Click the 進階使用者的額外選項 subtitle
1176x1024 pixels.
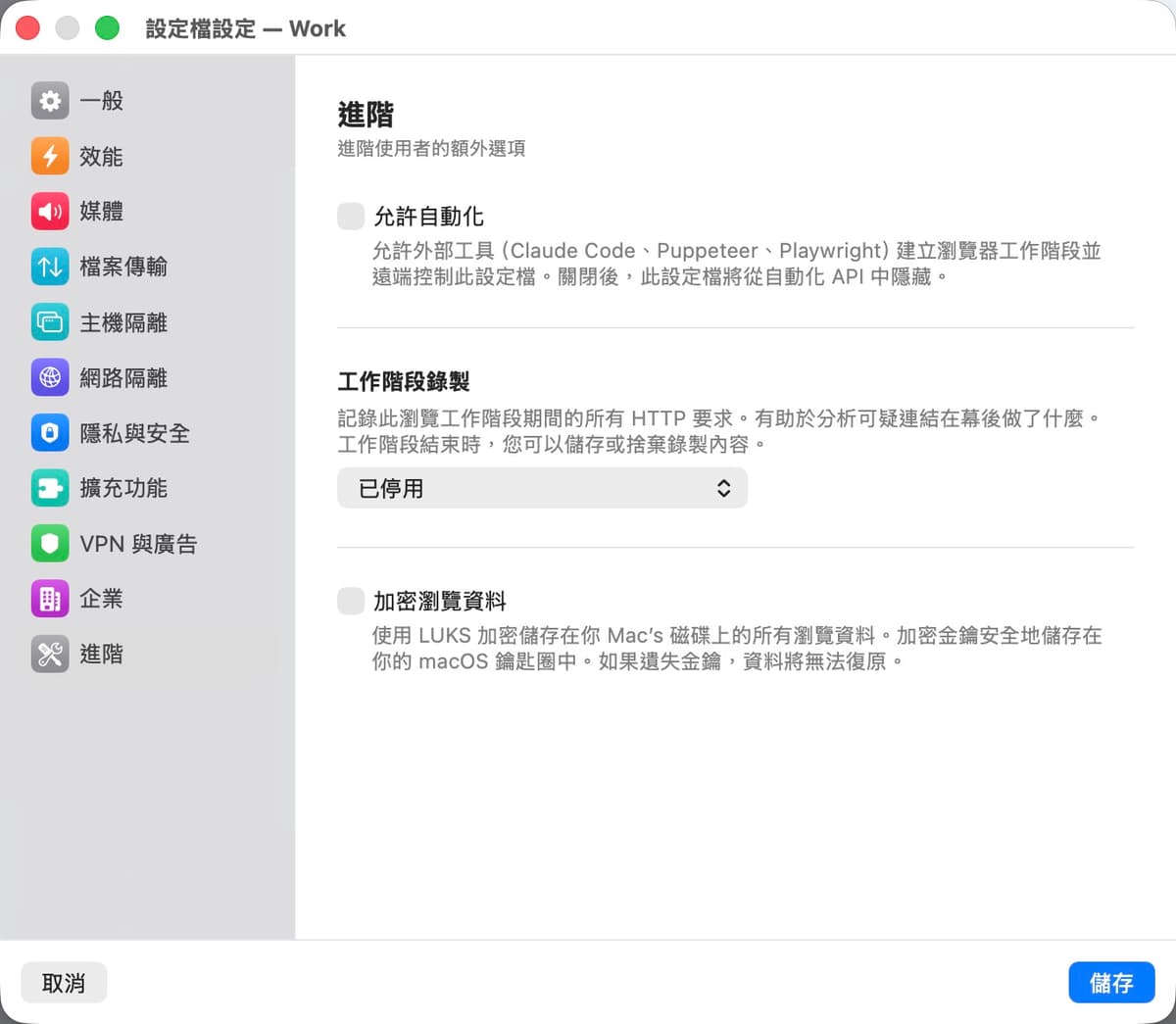[x=431, y=148]
